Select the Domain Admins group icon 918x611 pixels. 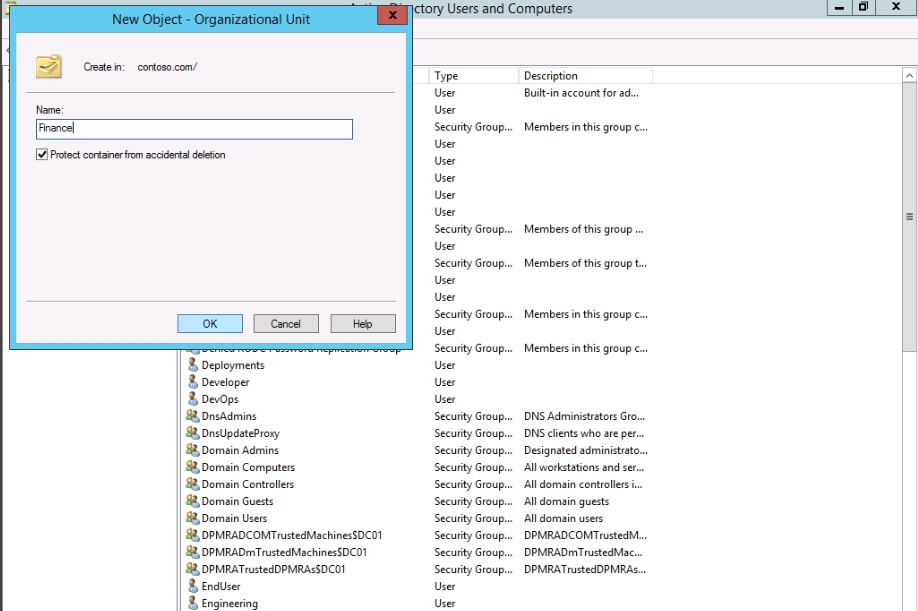pos(193,450)
